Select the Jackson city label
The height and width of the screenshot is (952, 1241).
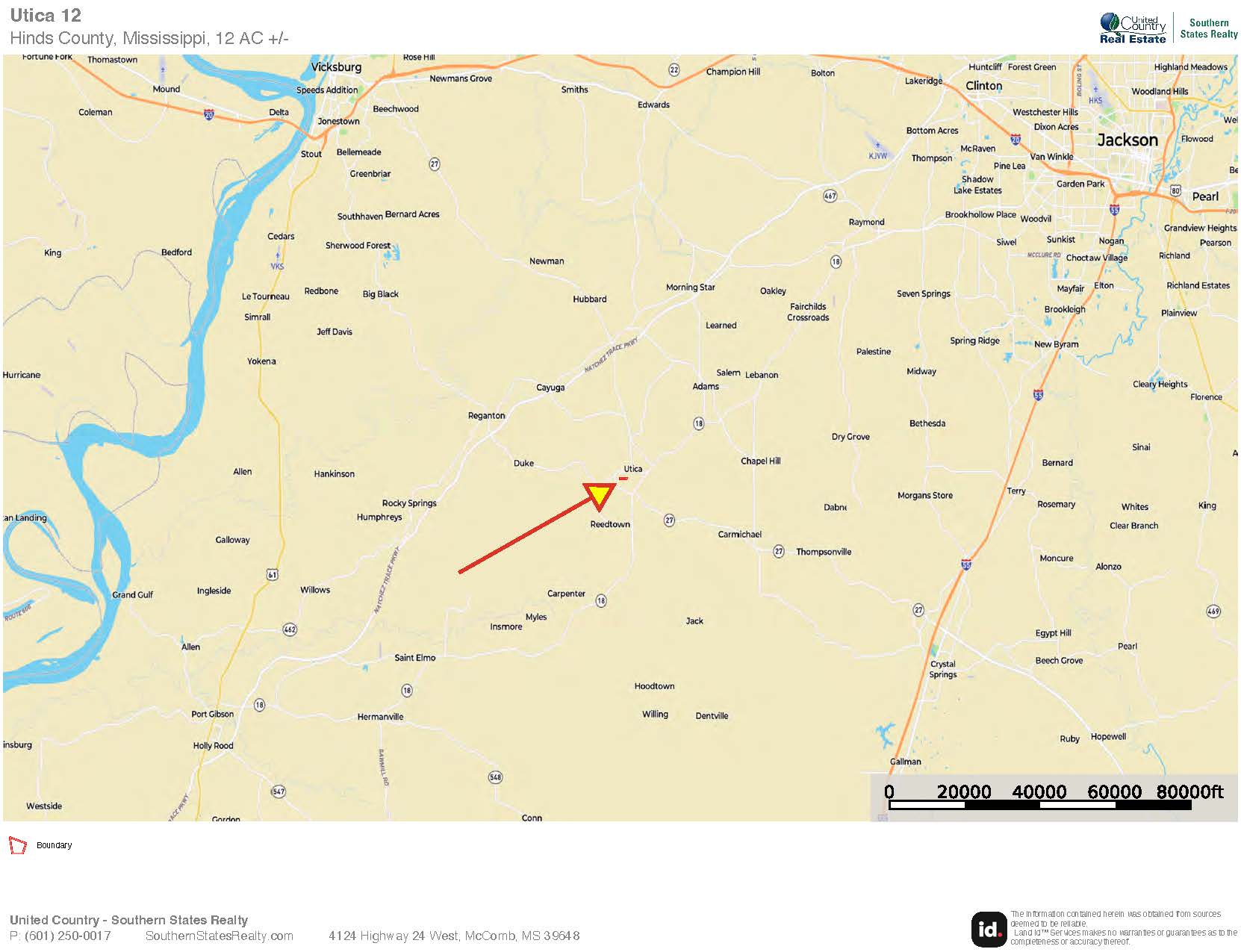click(1128, 140)
